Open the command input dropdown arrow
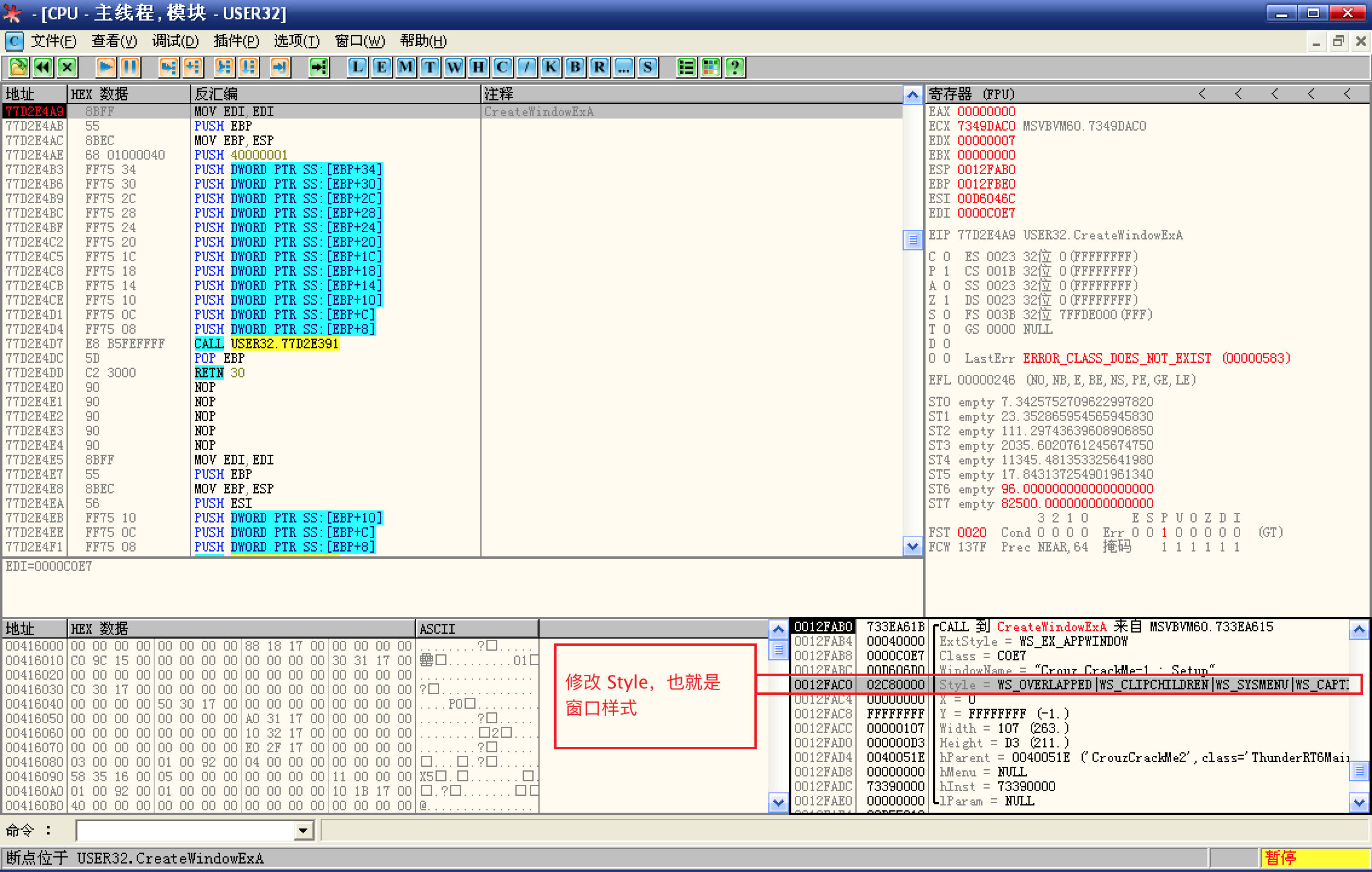1372x872 pixels. [304, 831]
